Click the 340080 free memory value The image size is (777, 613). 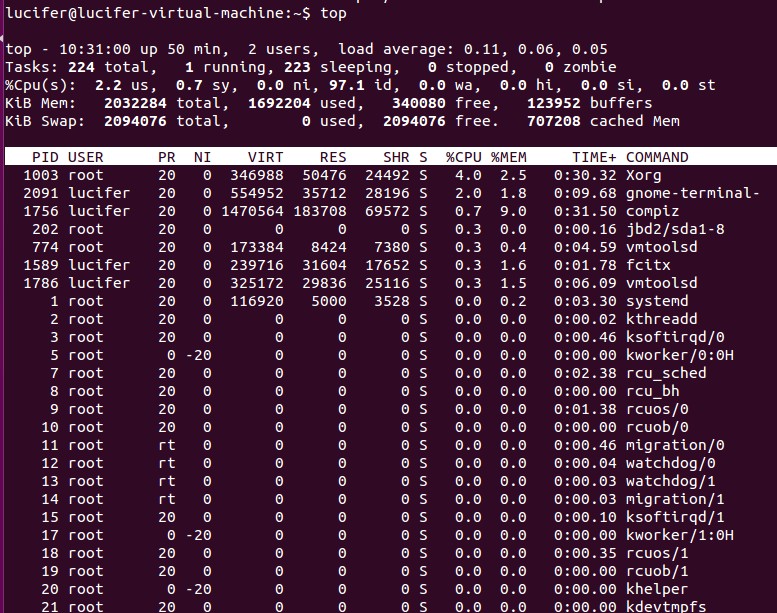pos(418,104)
